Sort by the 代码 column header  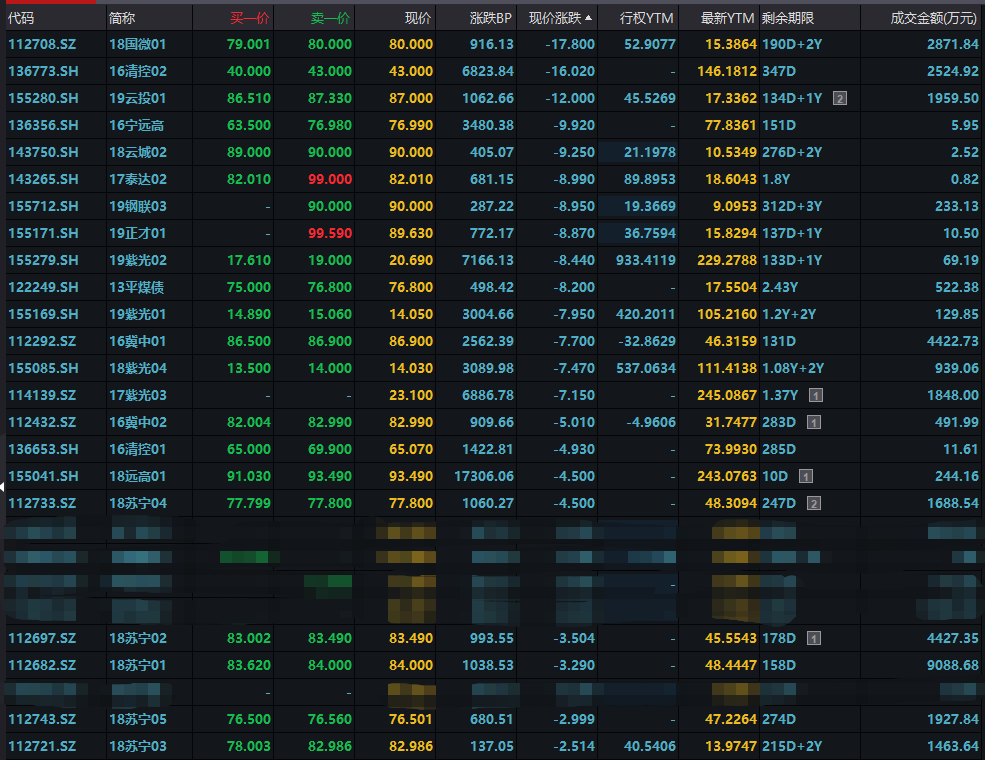[x=21, y=18]
